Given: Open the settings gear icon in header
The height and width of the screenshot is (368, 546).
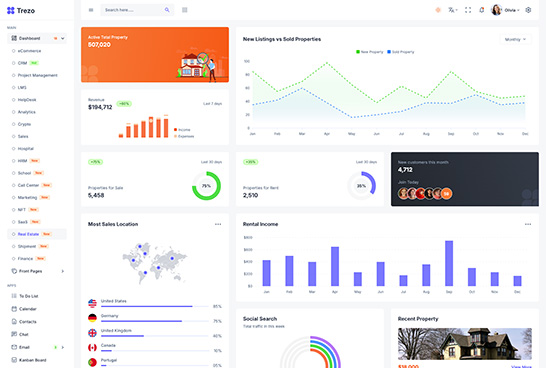Looking at the screenshot, I should [528, 10].
